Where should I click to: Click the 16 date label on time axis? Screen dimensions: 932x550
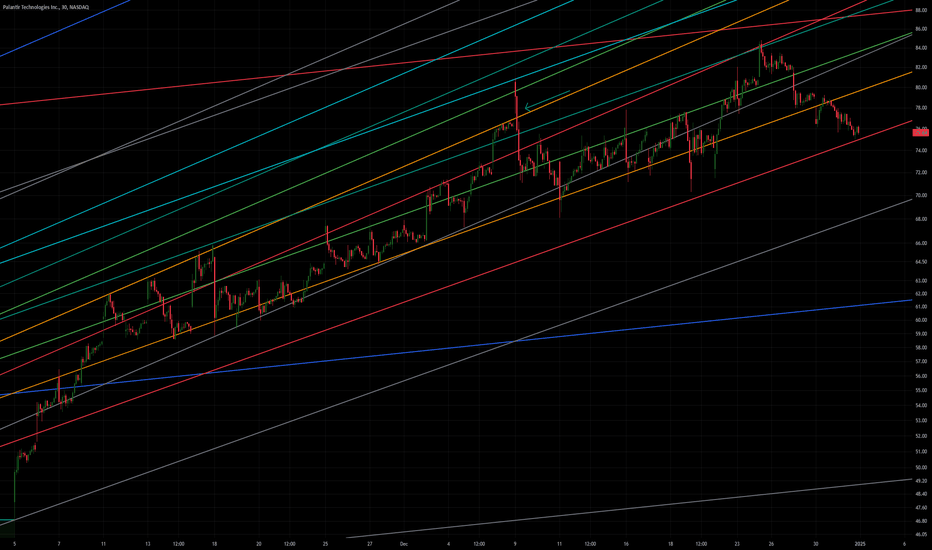pyautogui.click(x=626, y=544)
